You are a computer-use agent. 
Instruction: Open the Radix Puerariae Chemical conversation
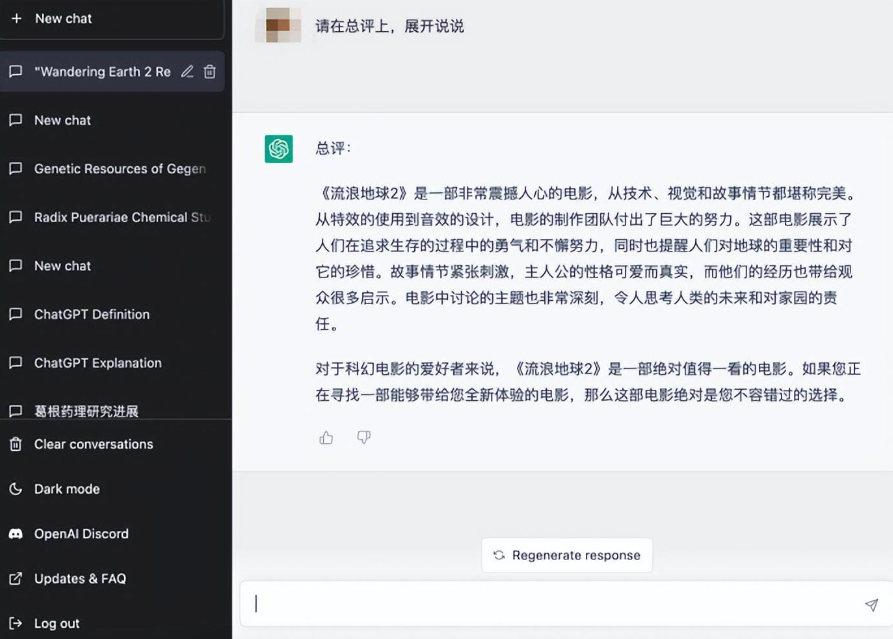(x=122, y=217)
